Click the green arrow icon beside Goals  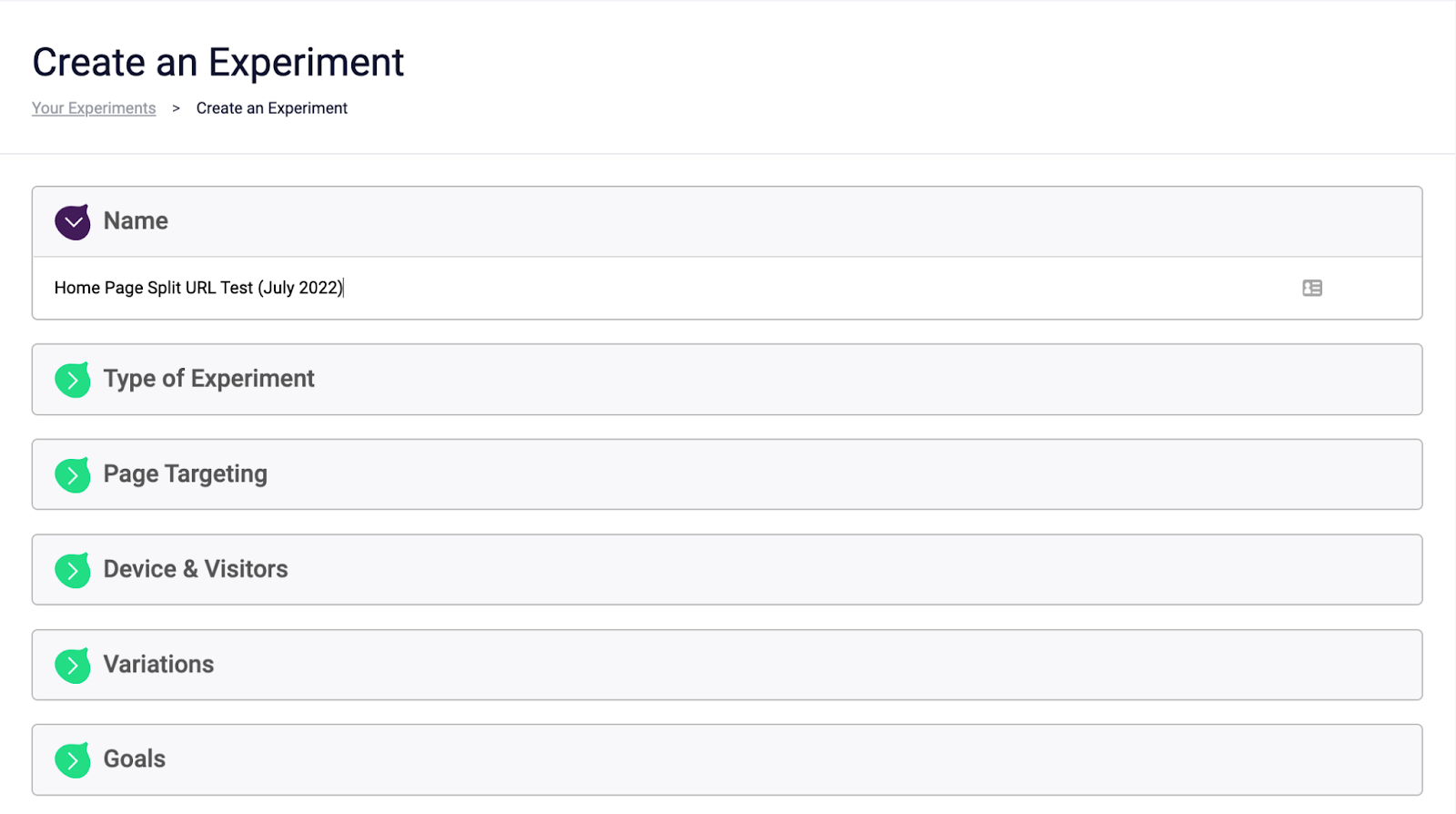(x=73, y=760)
